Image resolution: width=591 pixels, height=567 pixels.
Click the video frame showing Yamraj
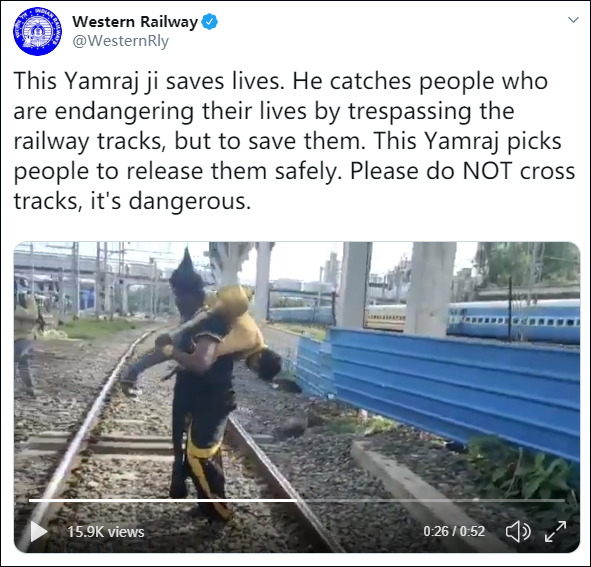pyautogui.click(x=297, y=397)
